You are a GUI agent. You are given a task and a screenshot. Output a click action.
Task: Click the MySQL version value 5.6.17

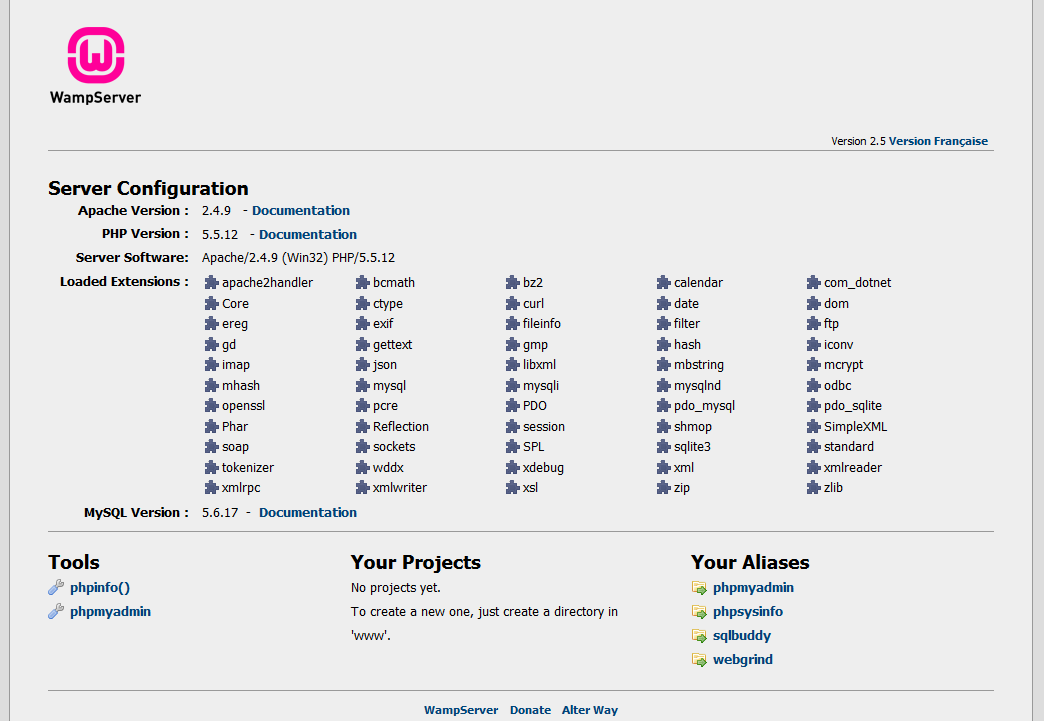(220, 513)
